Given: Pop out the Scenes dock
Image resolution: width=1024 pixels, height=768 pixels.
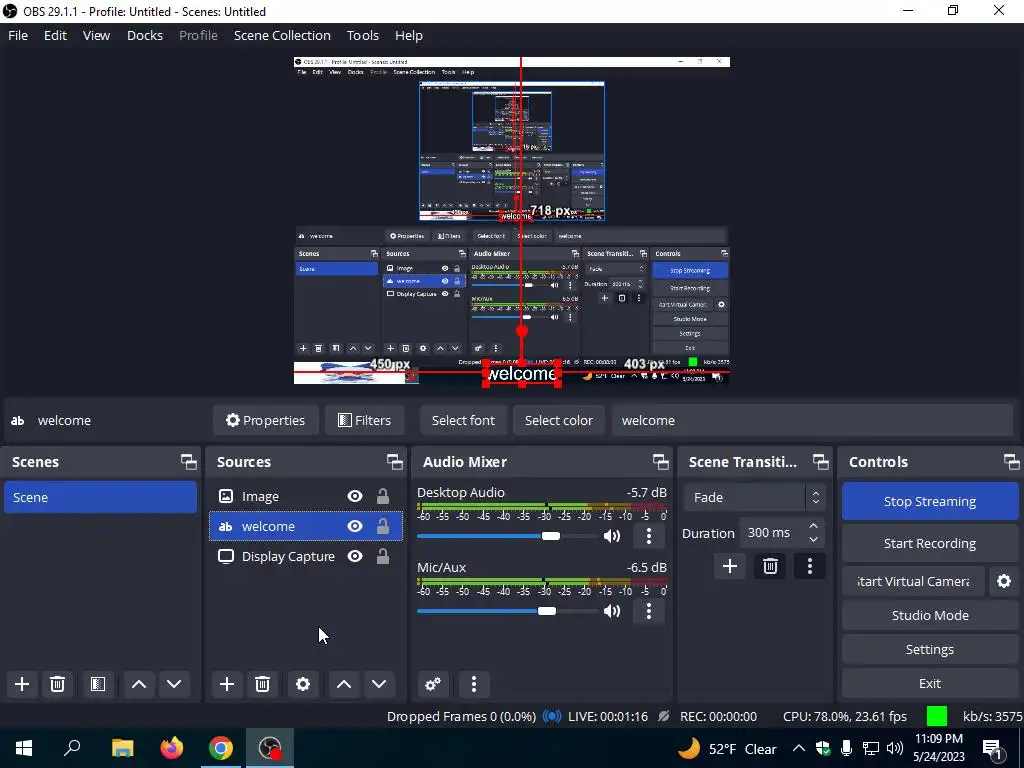Looking at the screenshot, I should [189, 462].
